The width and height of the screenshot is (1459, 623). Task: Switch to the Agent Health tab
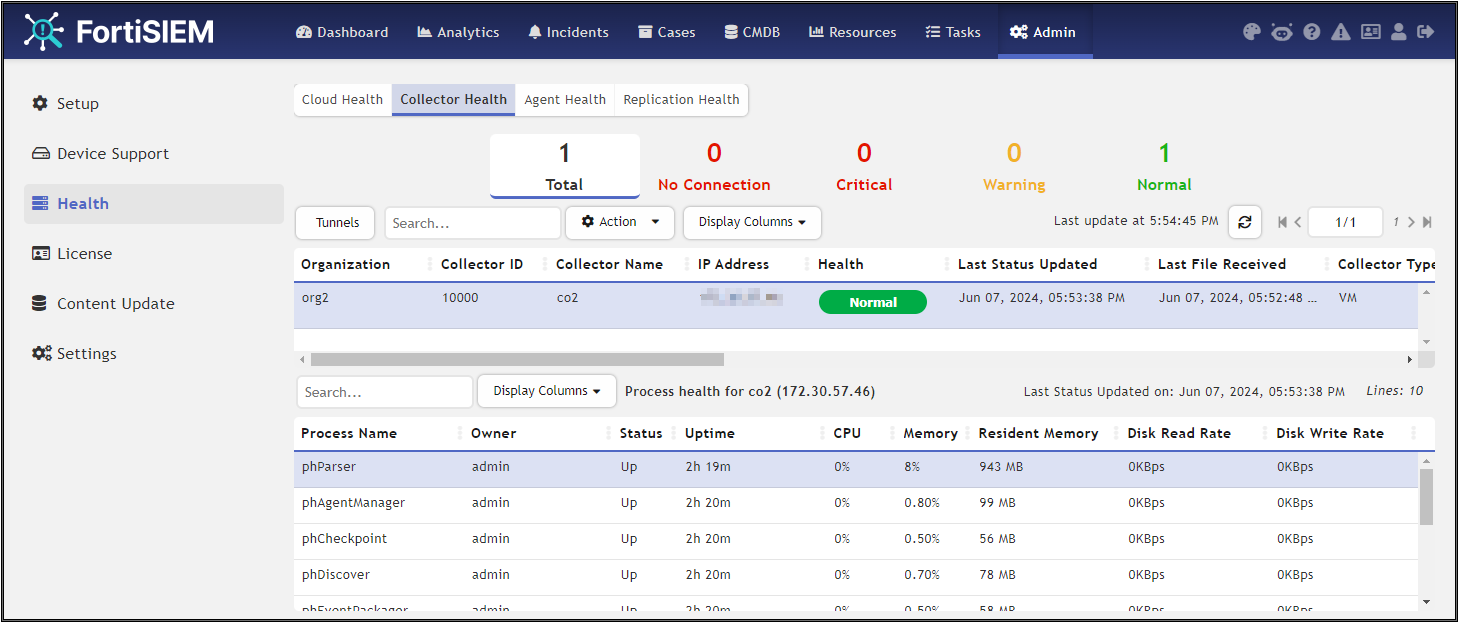point(564,99)
